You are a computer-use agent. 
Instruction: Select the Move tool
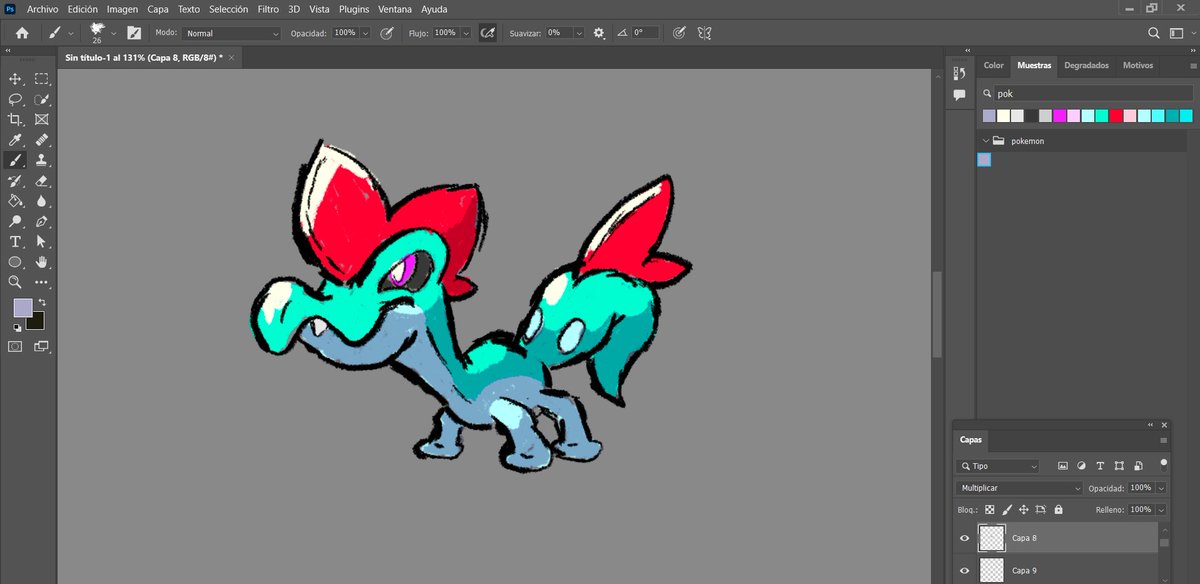click(x=16, y=79)
